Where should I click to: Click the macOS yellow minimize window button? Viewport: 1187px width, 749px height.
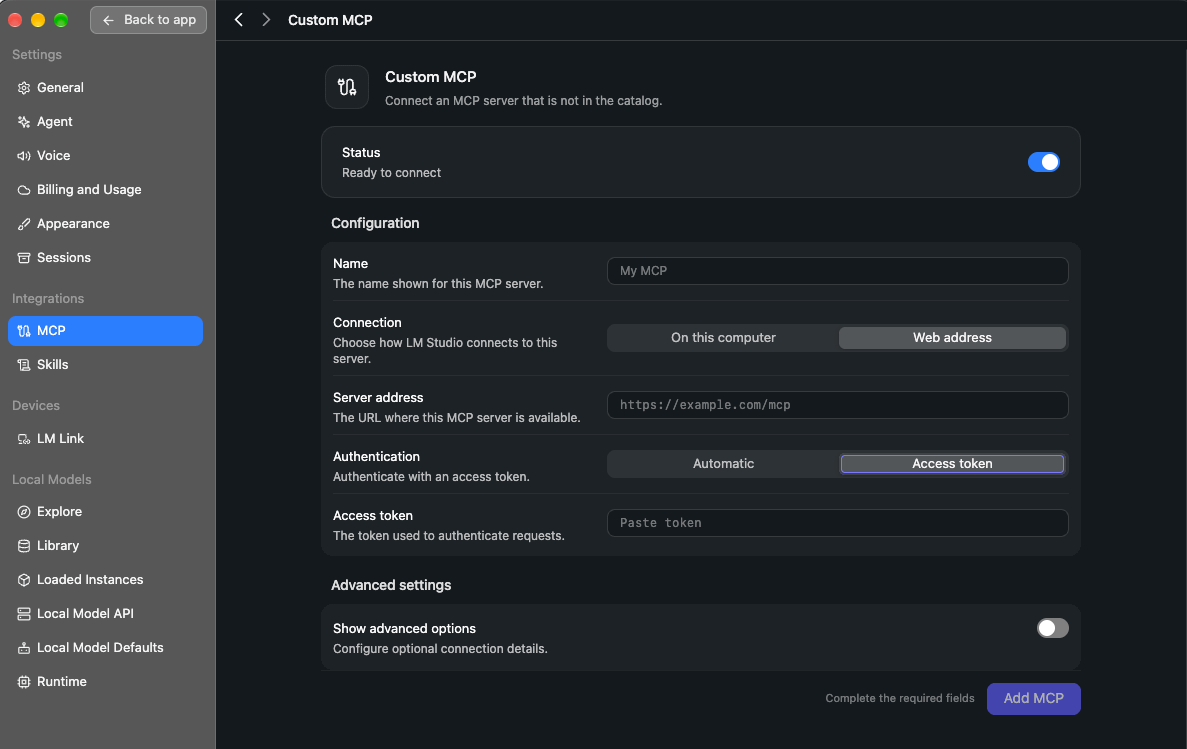pos(38,20)
